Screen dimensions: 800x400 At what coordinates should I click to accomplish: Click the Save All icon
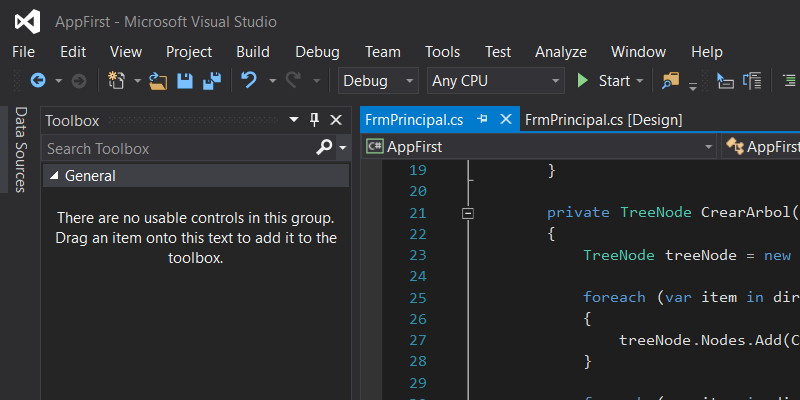tap(212, 81)
